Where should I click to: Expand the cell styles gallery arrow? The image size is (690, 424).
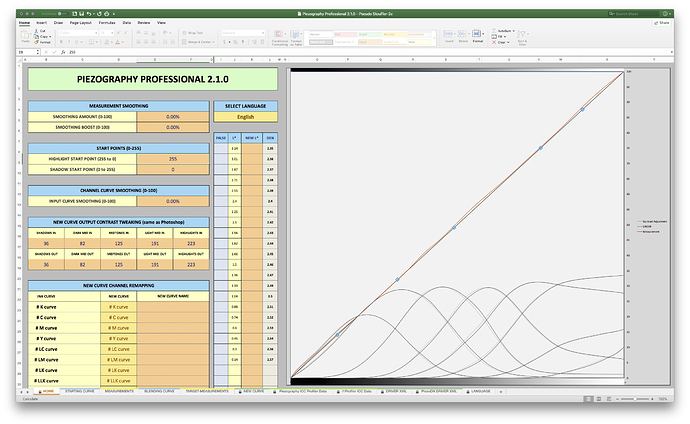[434, 39]
